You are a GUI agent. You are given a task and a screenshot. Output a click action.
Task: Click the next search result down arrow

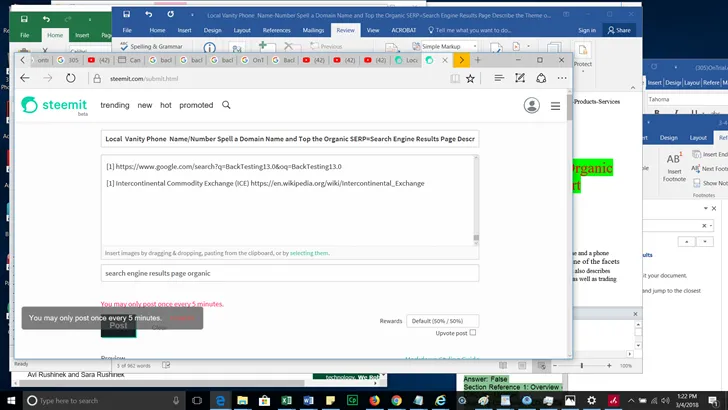(705, 241)
